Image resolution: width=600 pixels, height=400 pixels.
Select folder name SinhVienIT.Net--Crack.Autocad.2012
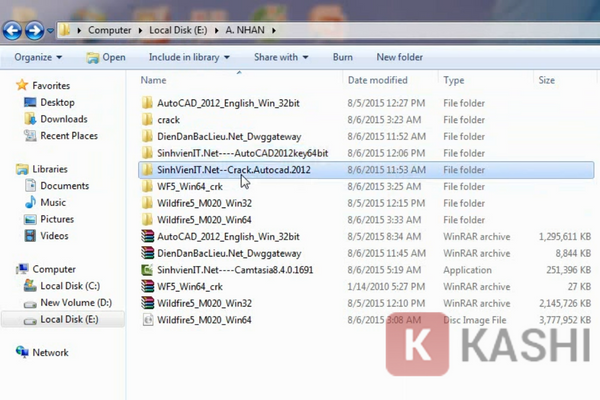point(234,170)
